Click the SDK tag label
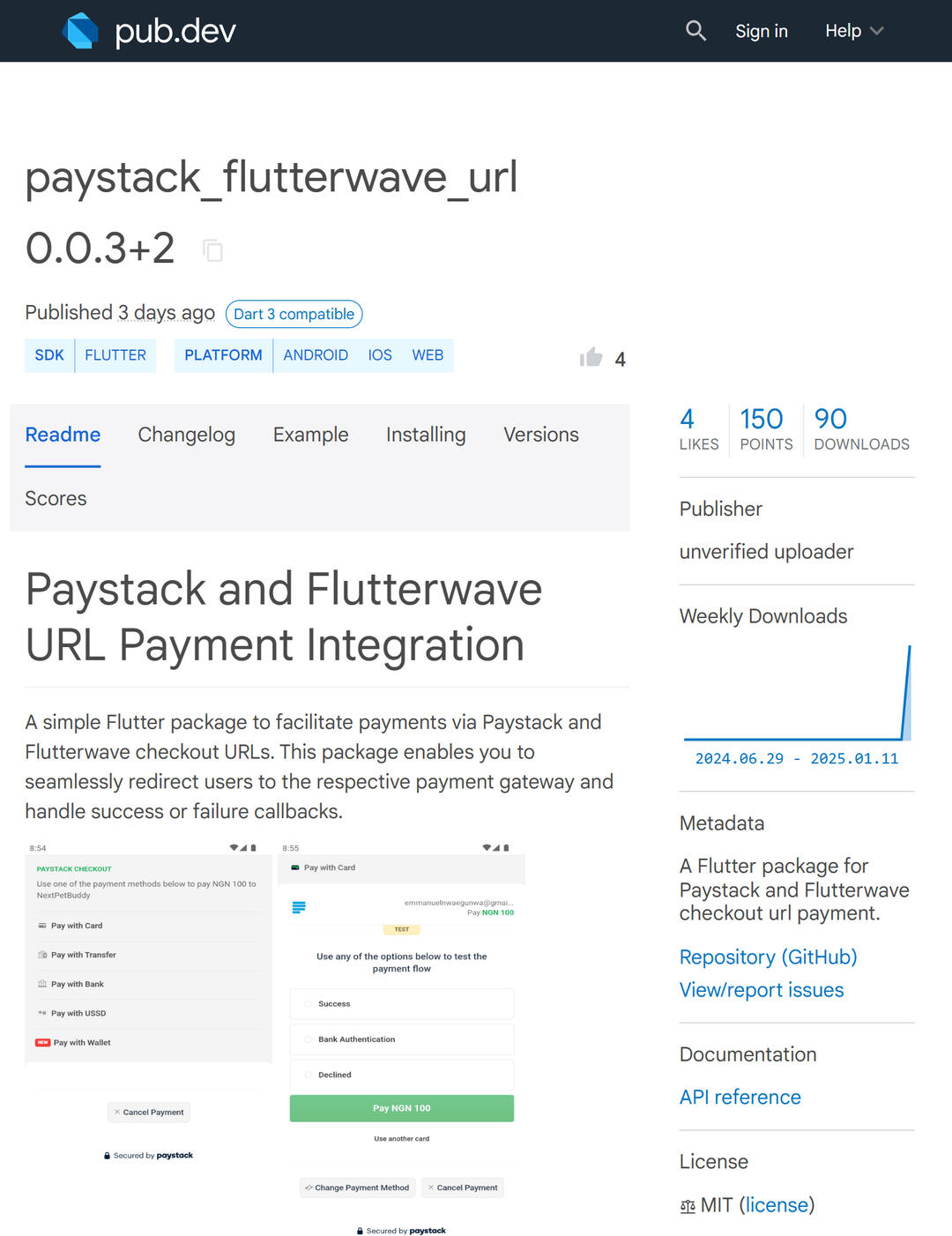 tap(49, 355)
